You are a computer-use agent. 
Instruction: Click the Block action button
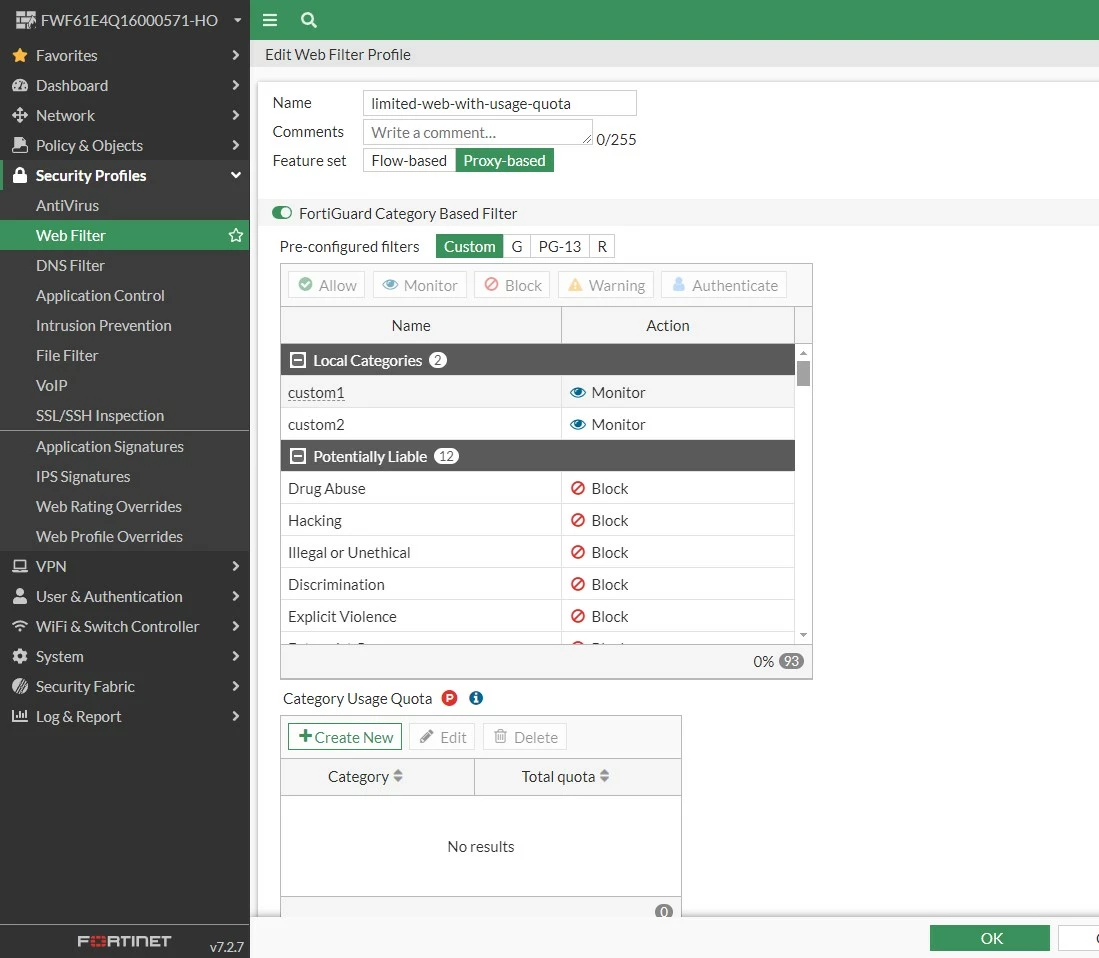tap(512, 285)
